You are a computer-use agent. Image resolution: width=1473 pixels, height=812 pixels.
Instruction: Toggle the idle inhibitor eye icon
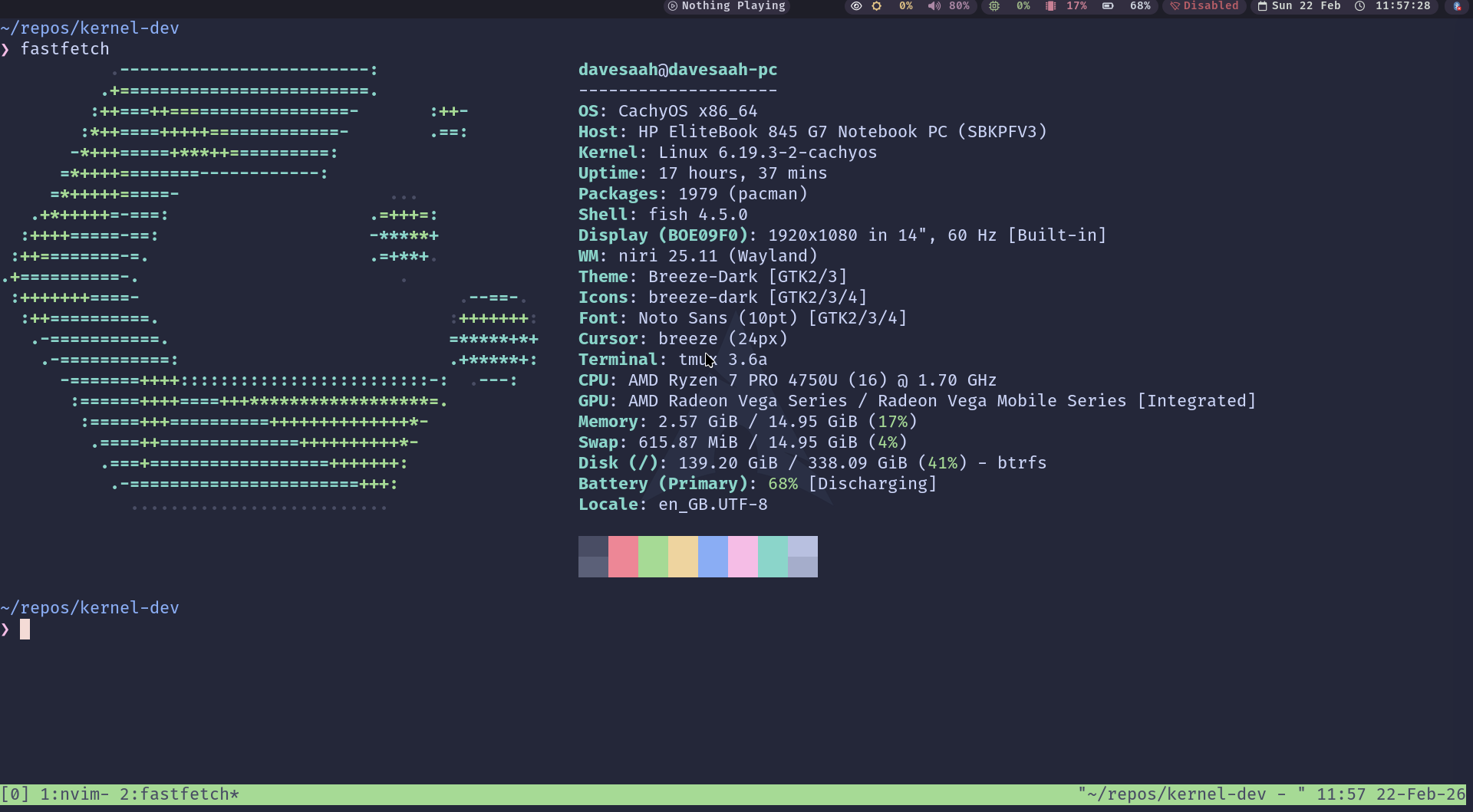[x=855, y=7]
